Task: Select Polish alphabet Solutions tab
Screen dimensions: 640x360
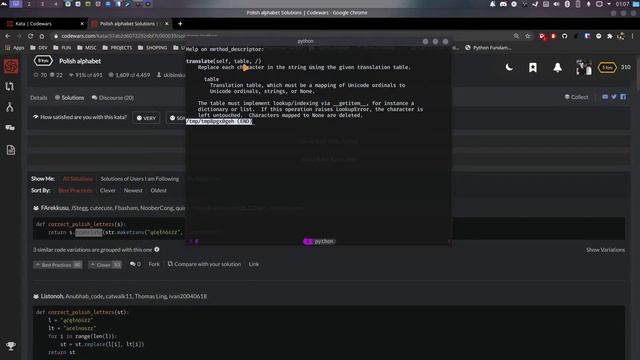Action: click(x=127, y=24)
